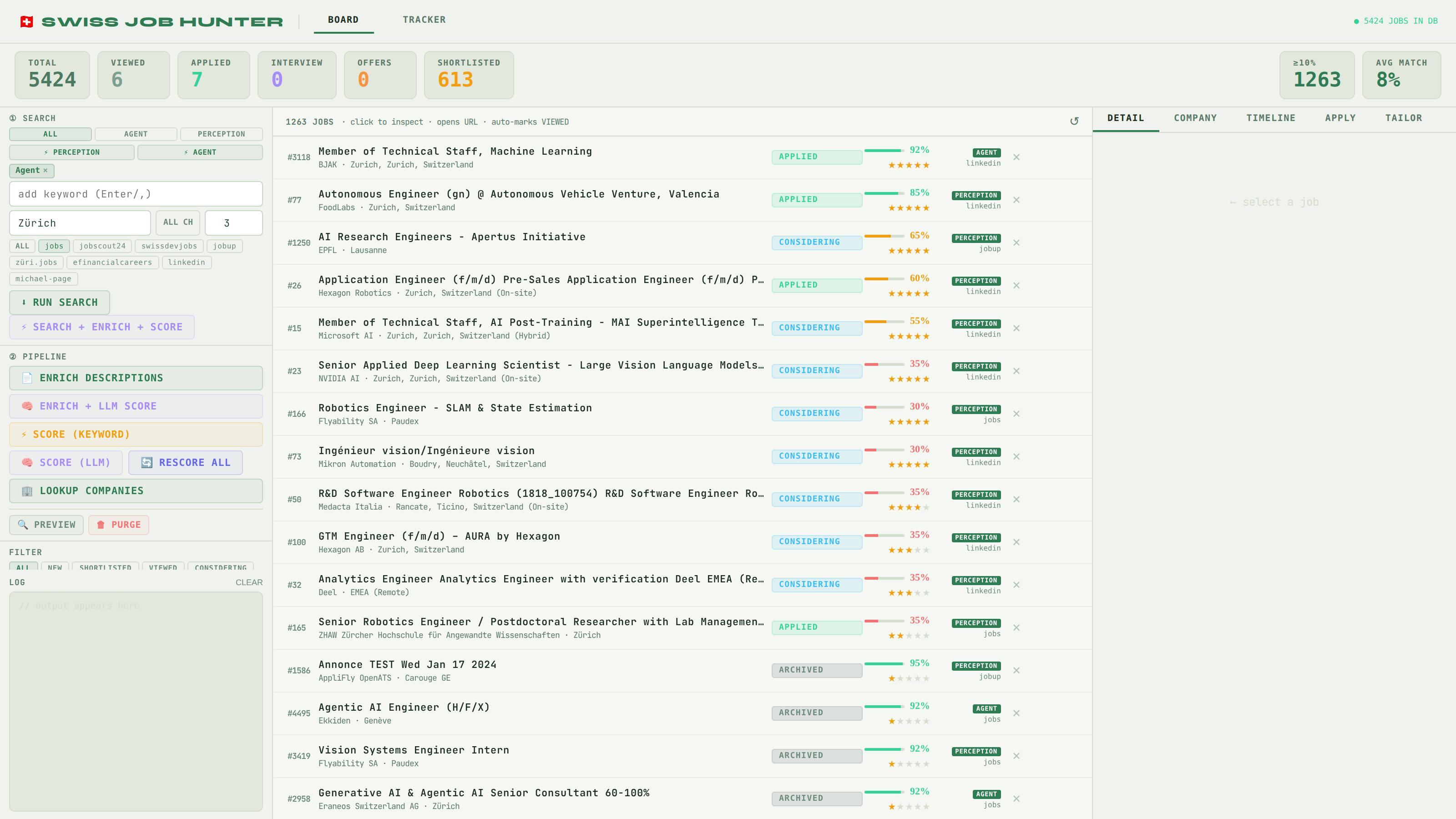The width and height of the screenshot is (1456, 819).
Task: Dismiss job #2958 Generative AI Consultant with X
Action: (x=1016, y=799)
